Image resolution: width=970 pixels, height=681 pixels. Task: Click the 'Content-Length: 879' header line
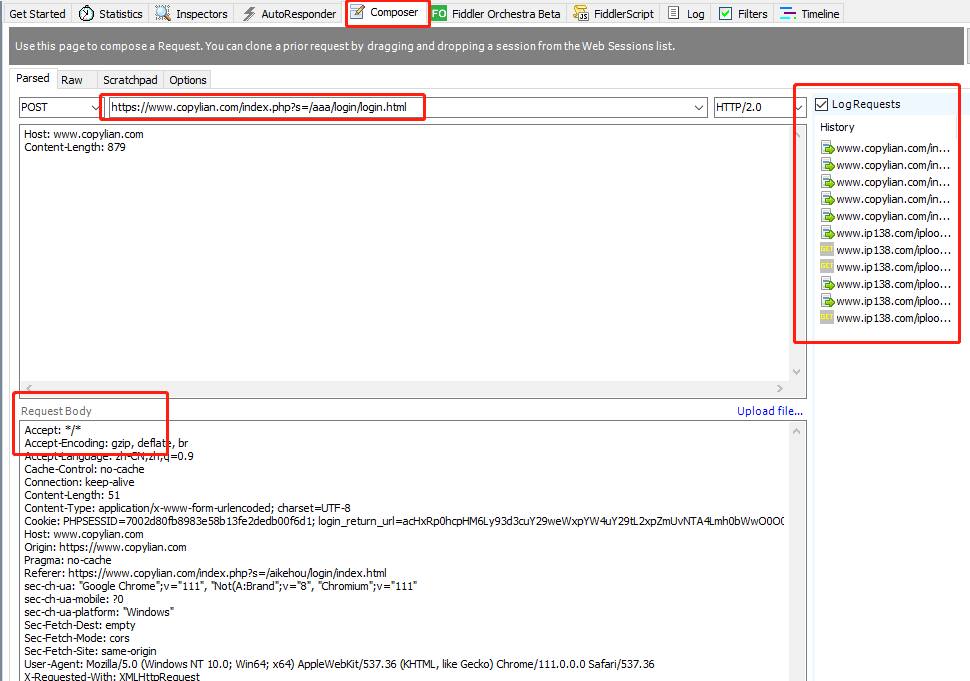pos(75,147)
